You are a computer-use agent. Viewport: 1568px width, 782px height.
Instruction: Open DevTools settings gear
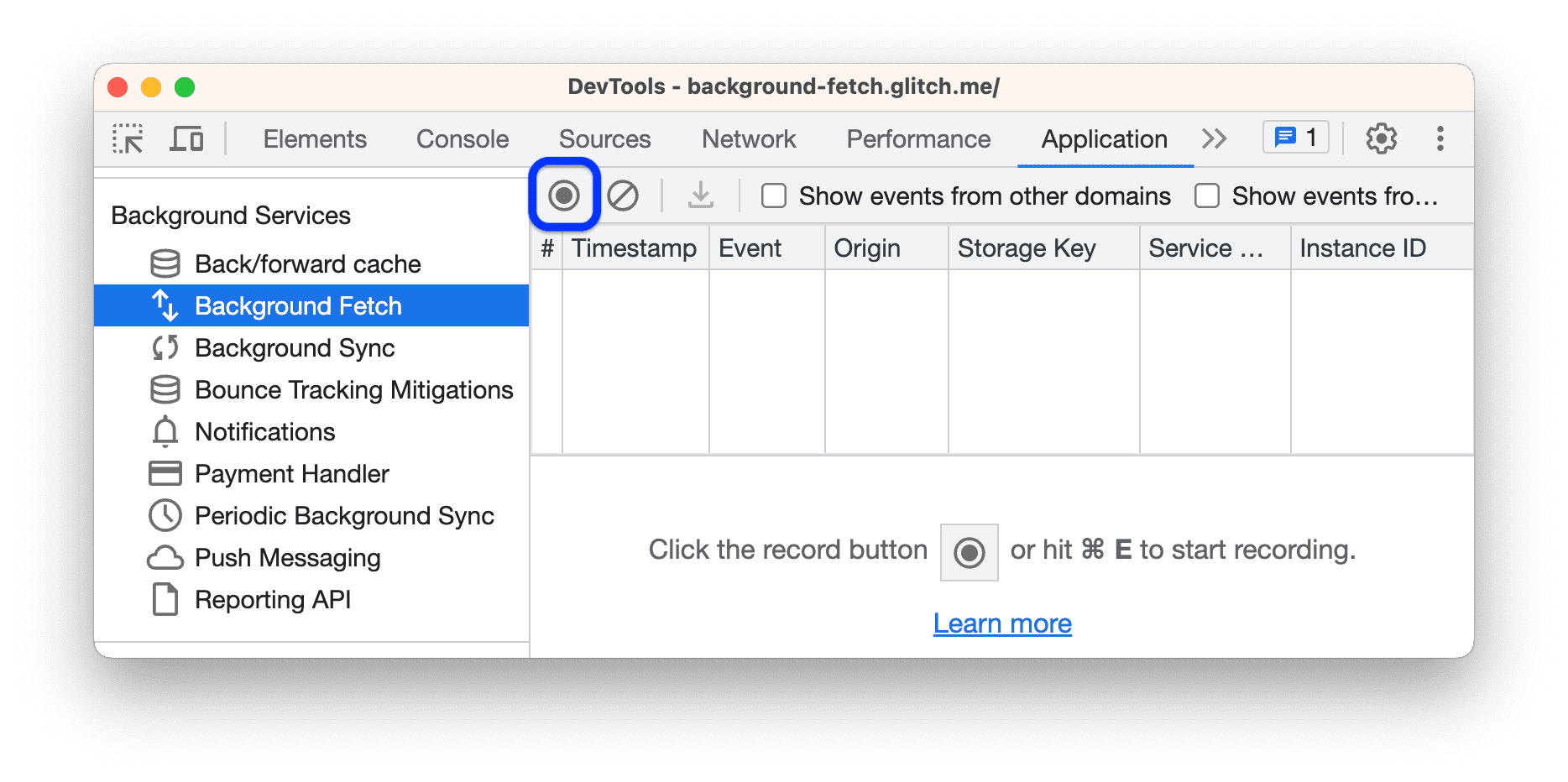pyautogui.click(x=1381, y=138)
